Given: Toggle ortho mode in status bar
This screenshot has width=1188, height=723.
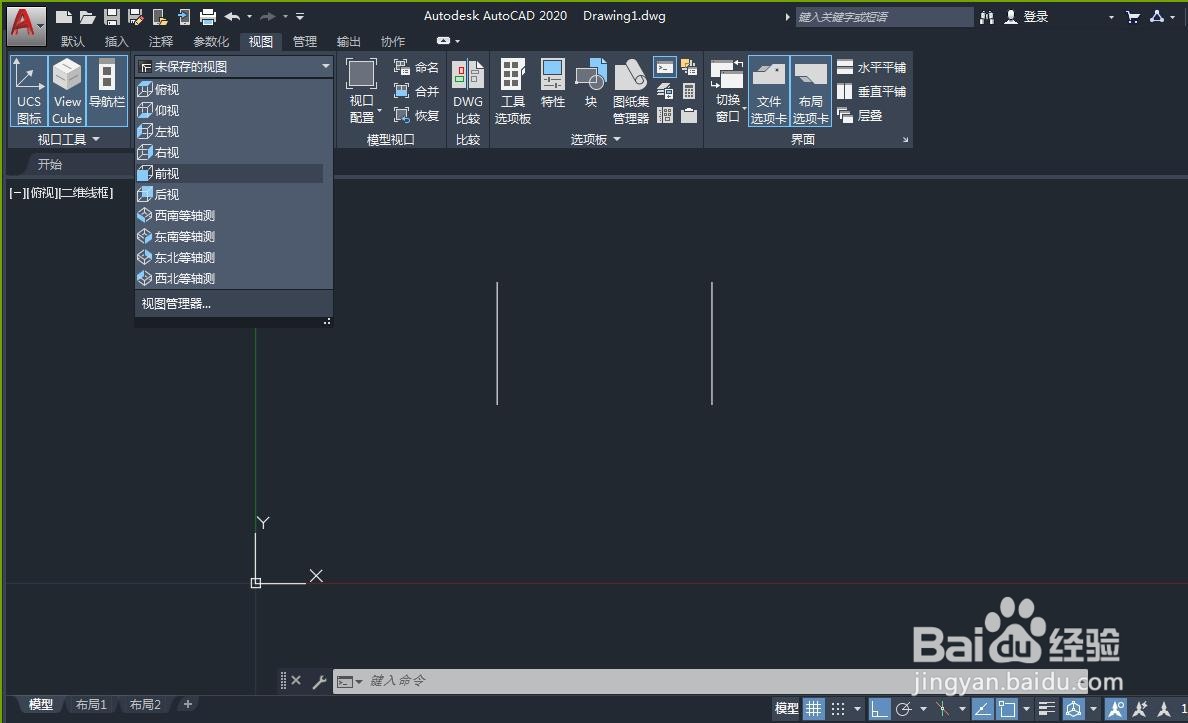Looking at the screenshot, I should [x=879, y=709].
